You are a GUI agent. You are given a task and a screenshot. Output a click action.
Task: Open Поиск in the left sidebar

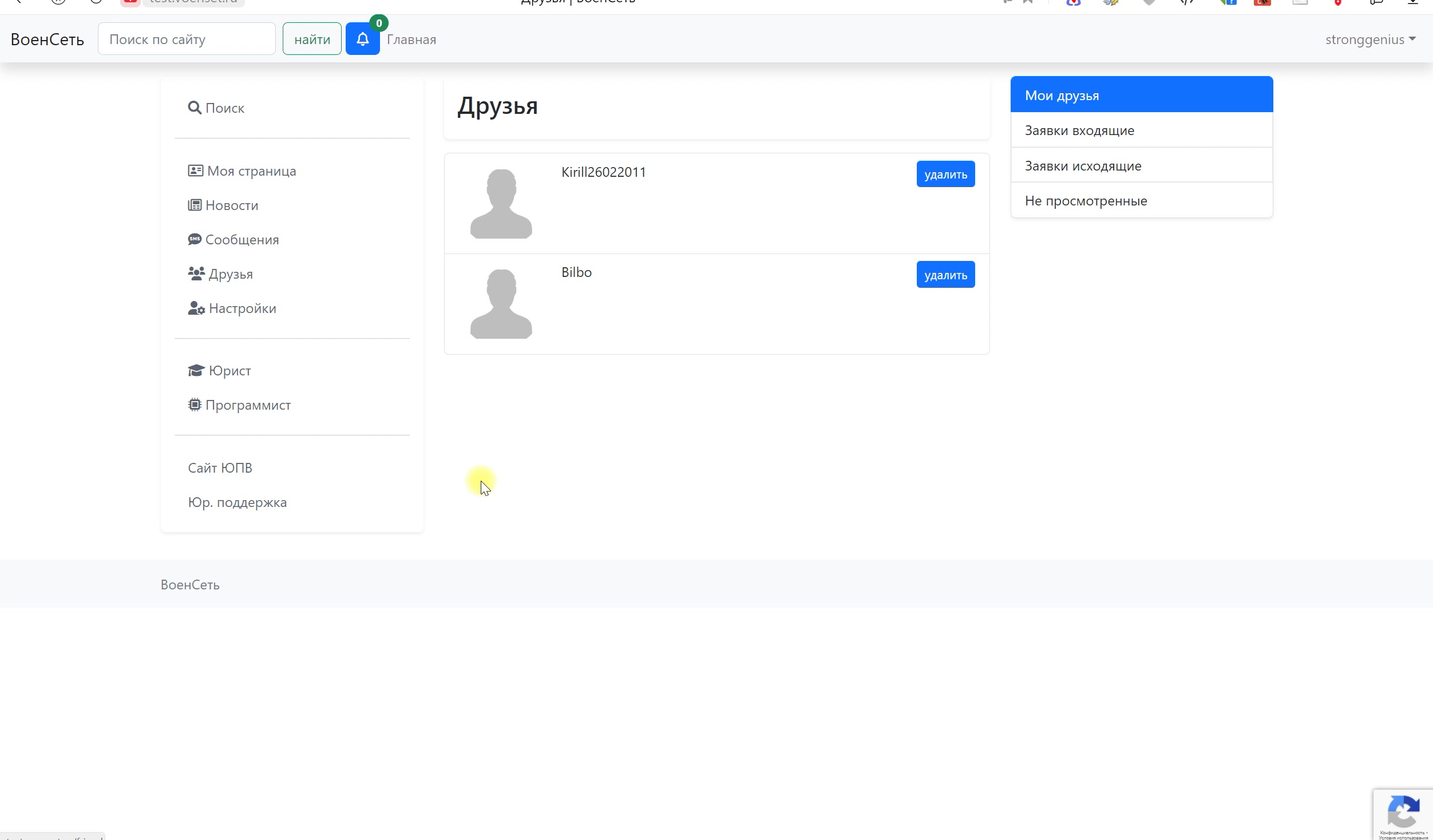click(x=216, y=108)
